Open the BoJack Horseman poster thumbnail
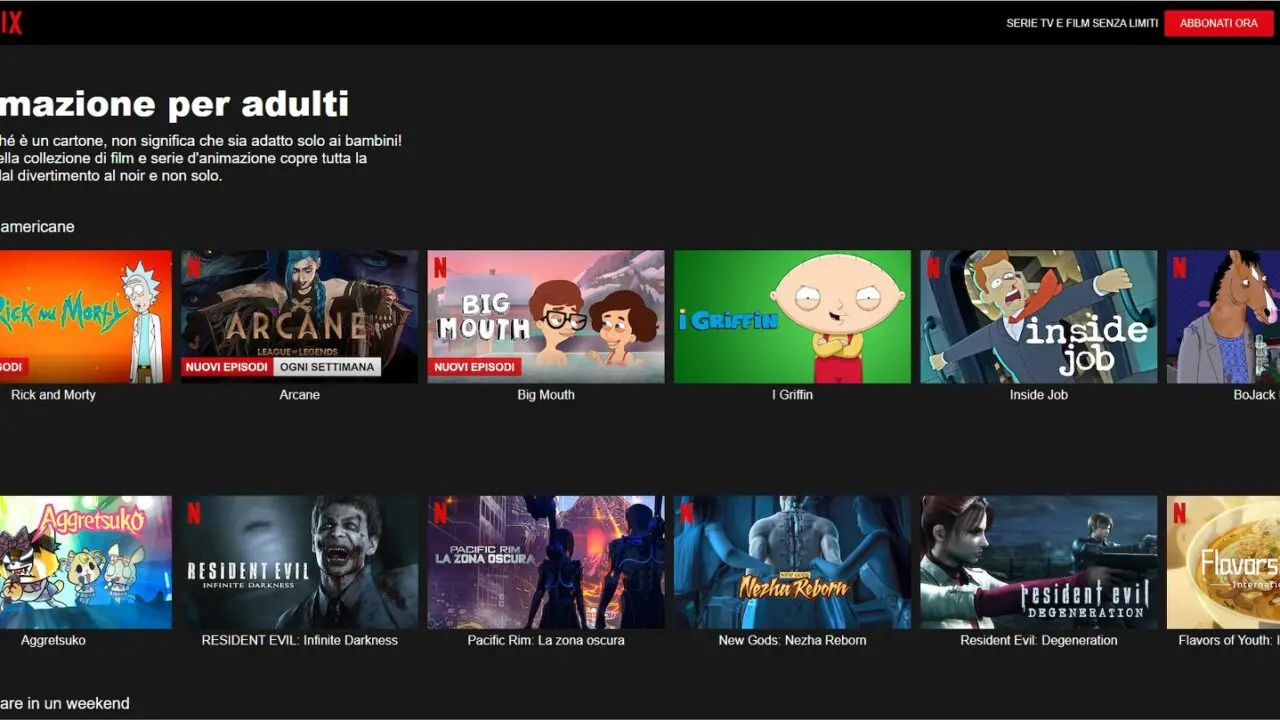Viewport: 1280px width, 720px height. pos(1223,316)
